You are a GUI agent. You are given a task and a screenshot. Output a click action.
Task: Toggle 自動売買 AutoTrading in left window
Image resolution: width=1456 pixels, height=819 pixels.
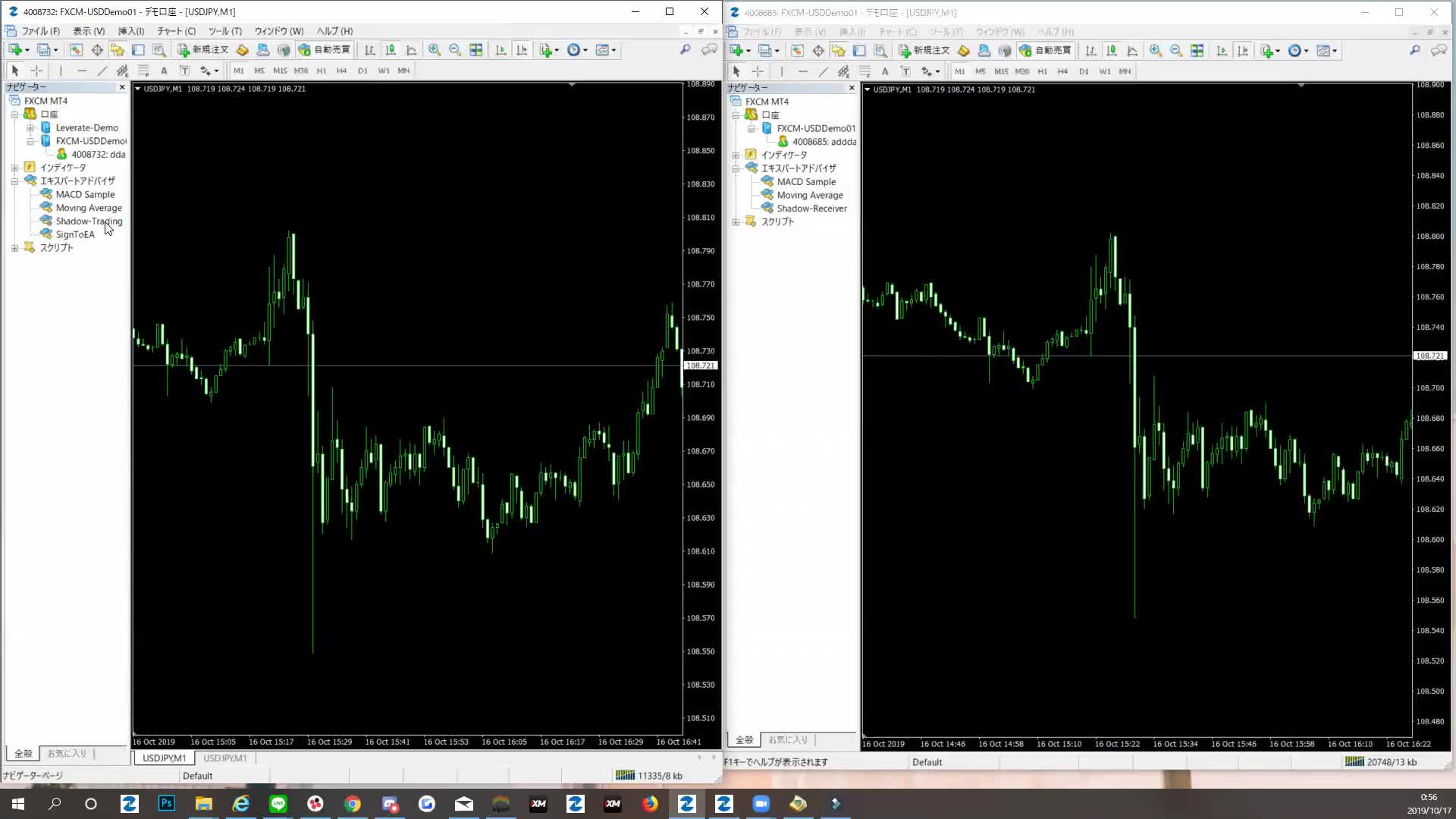325,50
